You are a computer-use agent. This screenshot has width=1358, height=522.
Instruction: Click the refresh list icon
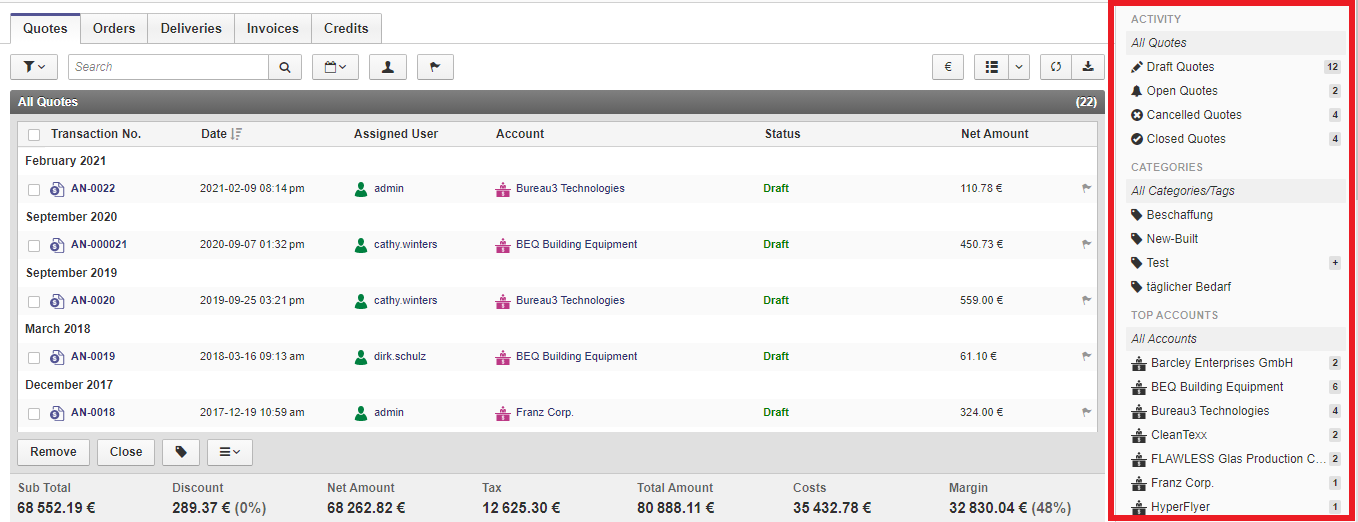point(1055,67)
